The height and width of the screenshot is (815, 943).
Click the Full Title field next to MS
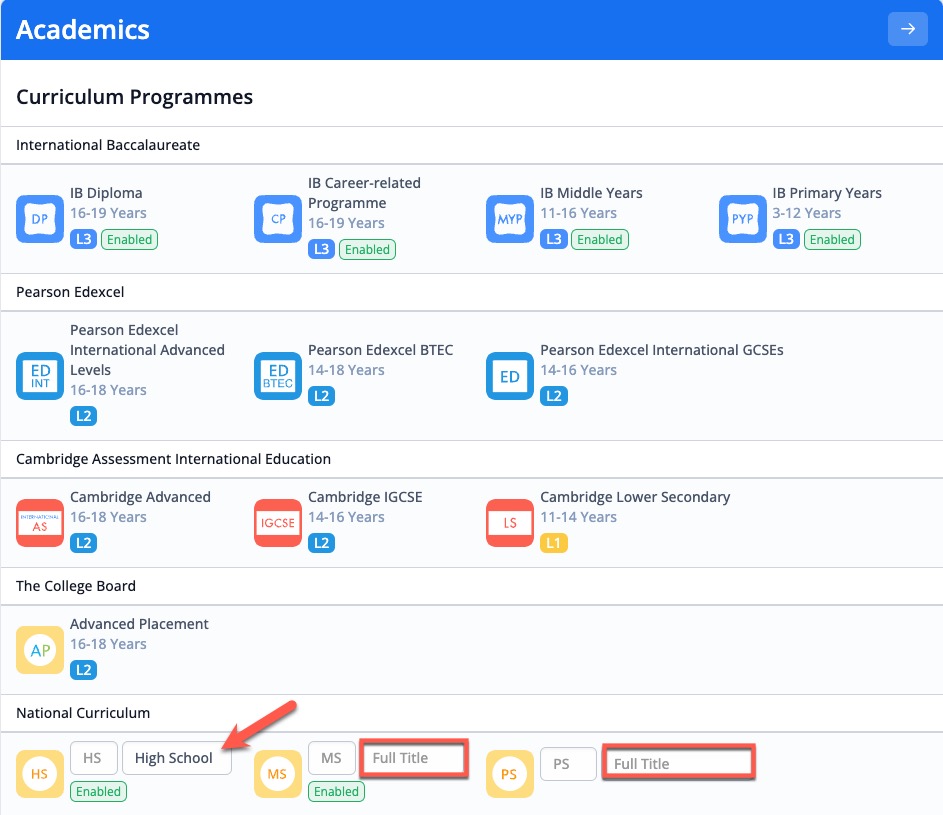coord(414,758)
